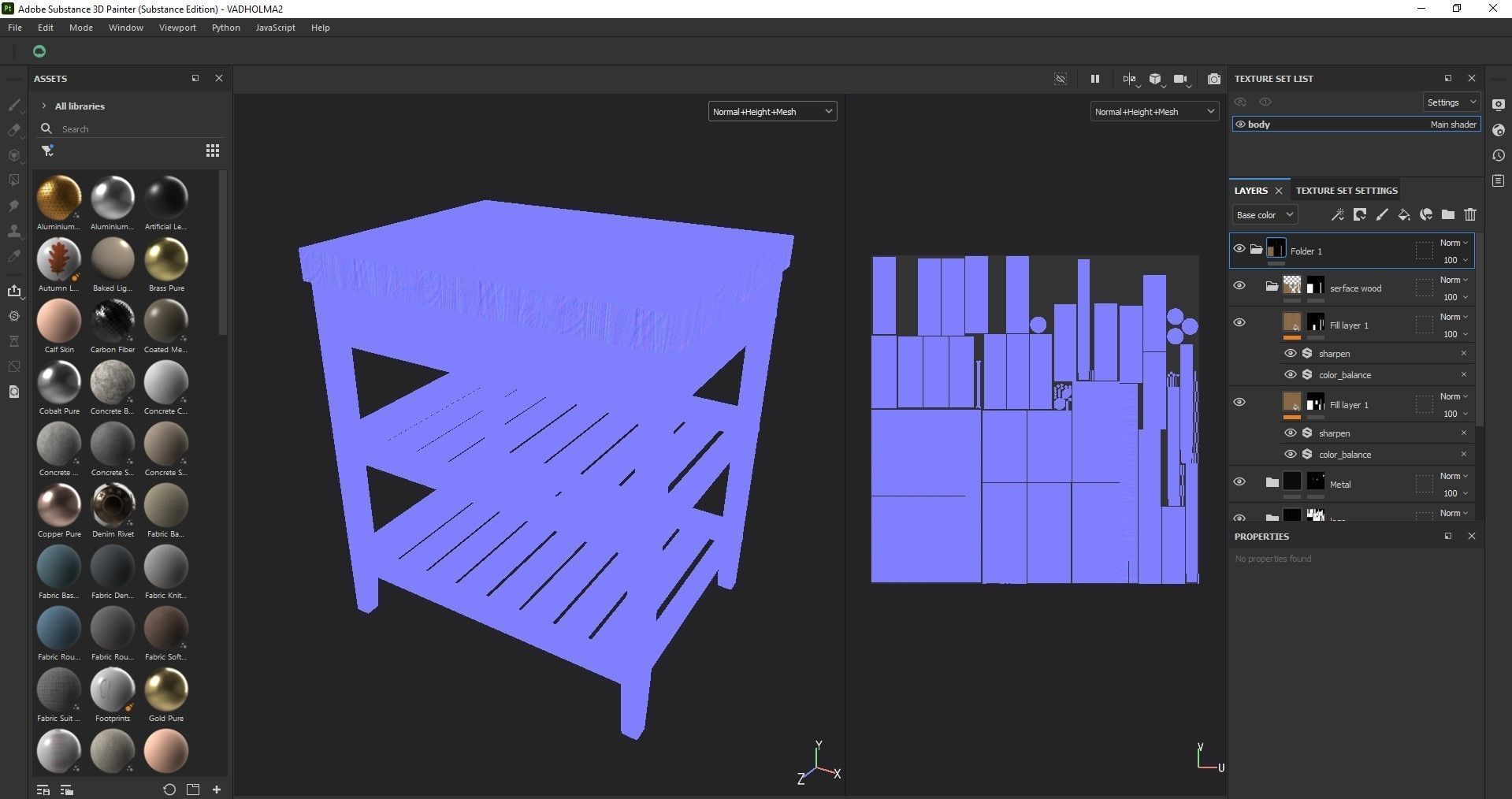Select the Gold Pure material thumbnail
Screen dimensions: 1512x799
click(166, 690)
